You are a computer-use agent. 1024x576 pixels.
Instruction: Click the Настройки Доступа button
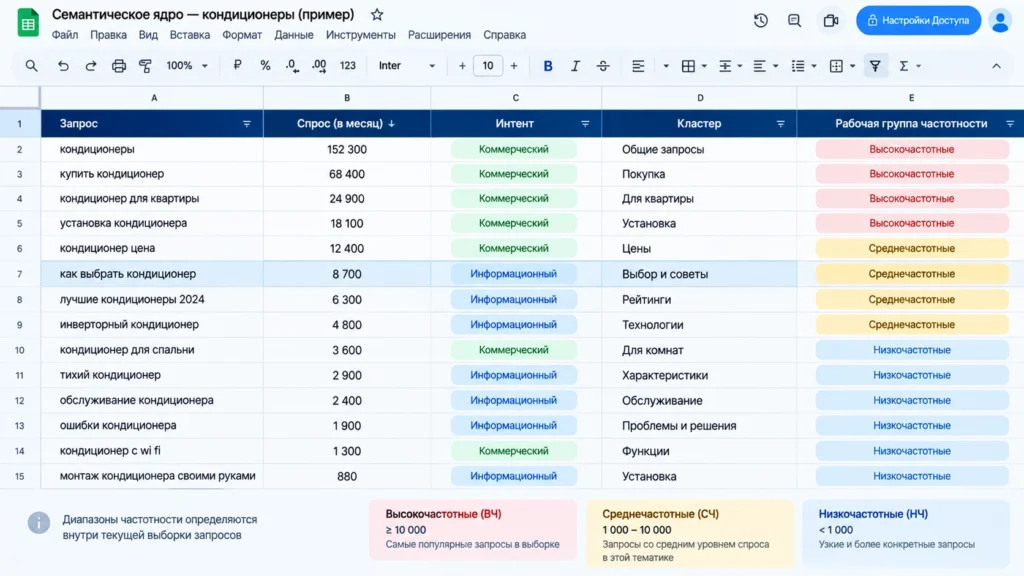[x=918, y=20]
